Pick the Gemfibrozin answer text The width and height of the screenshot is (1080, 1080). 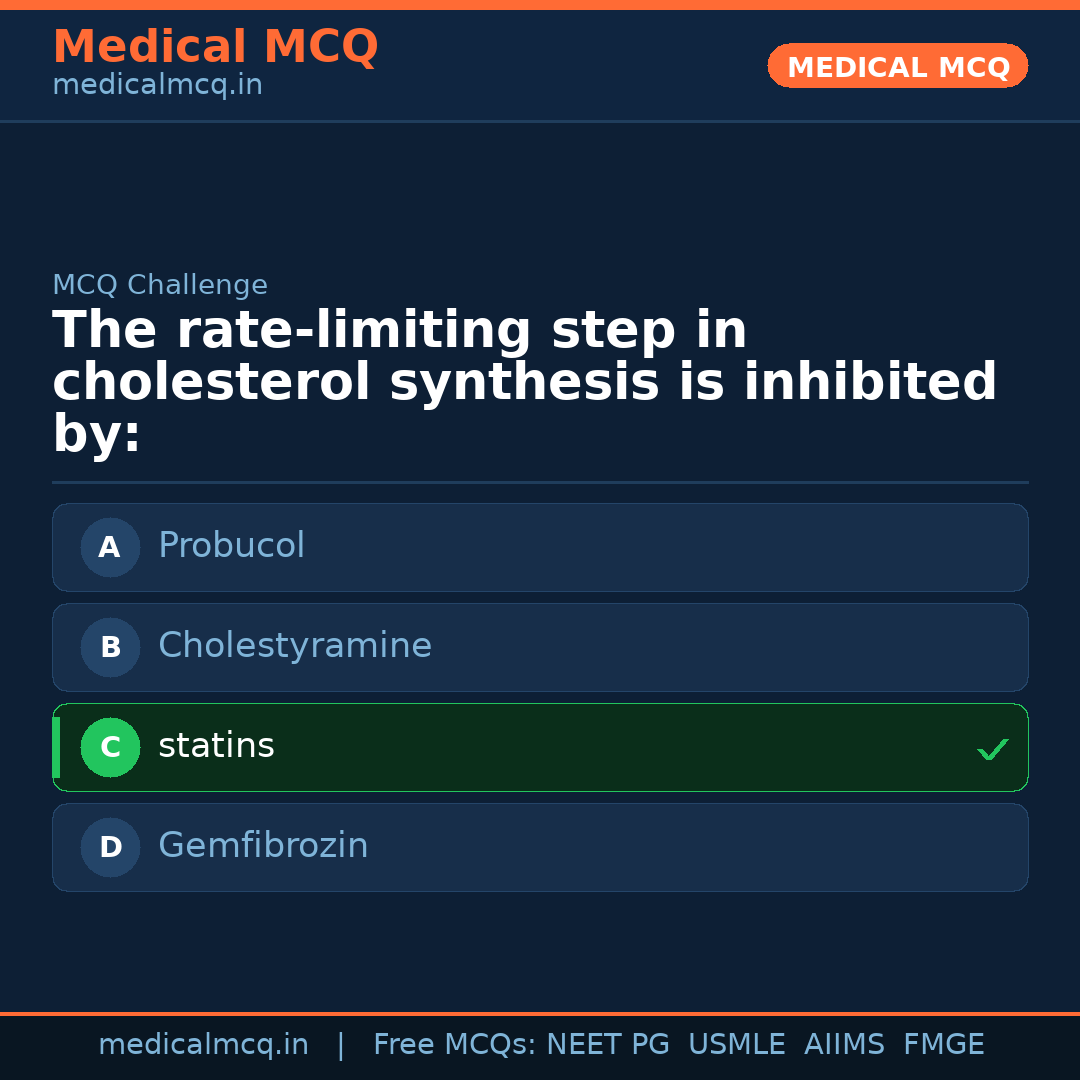pos(263,846)
